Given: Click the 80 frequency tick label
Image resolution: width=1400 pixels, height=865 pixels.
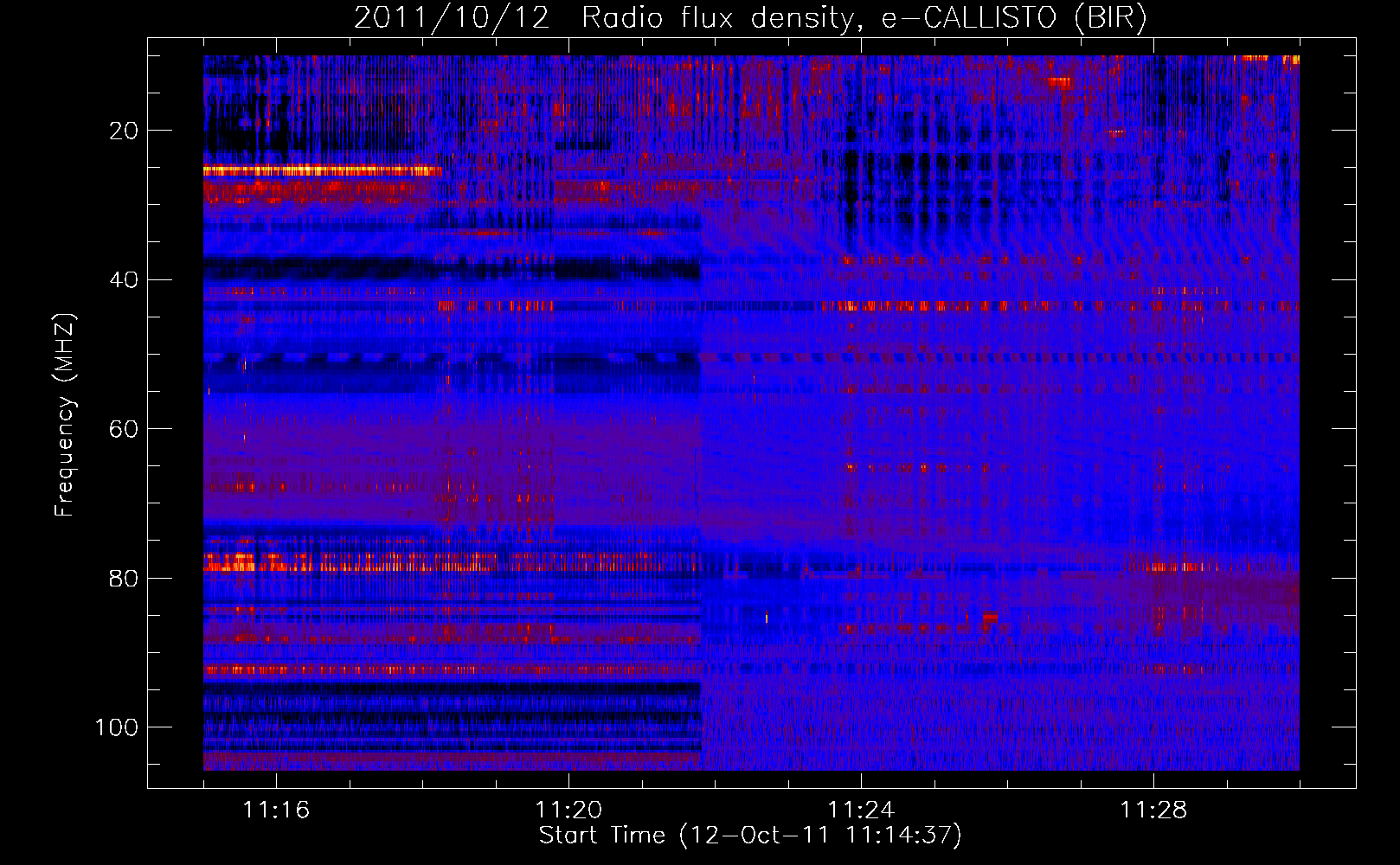Looking at the screenshot, I should coord(124,578).
